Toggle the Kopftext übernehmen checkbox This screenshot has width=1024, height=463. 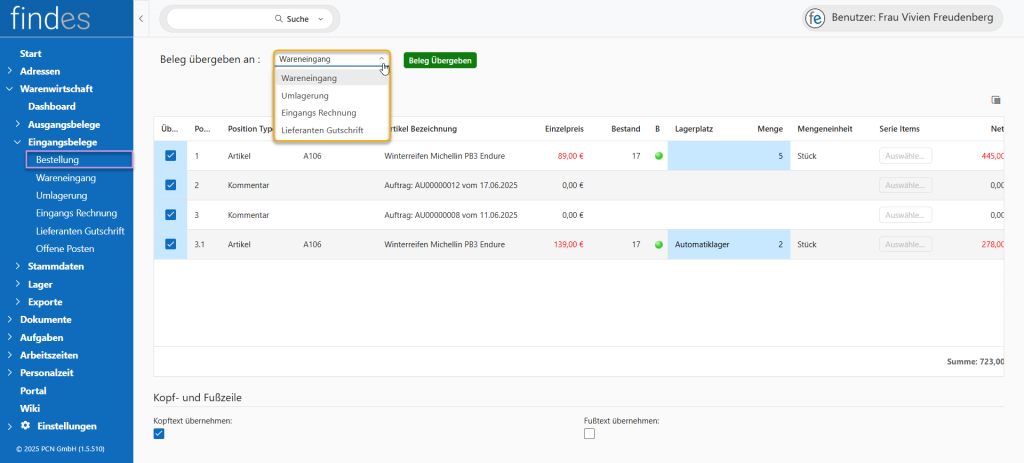point(159,433)
